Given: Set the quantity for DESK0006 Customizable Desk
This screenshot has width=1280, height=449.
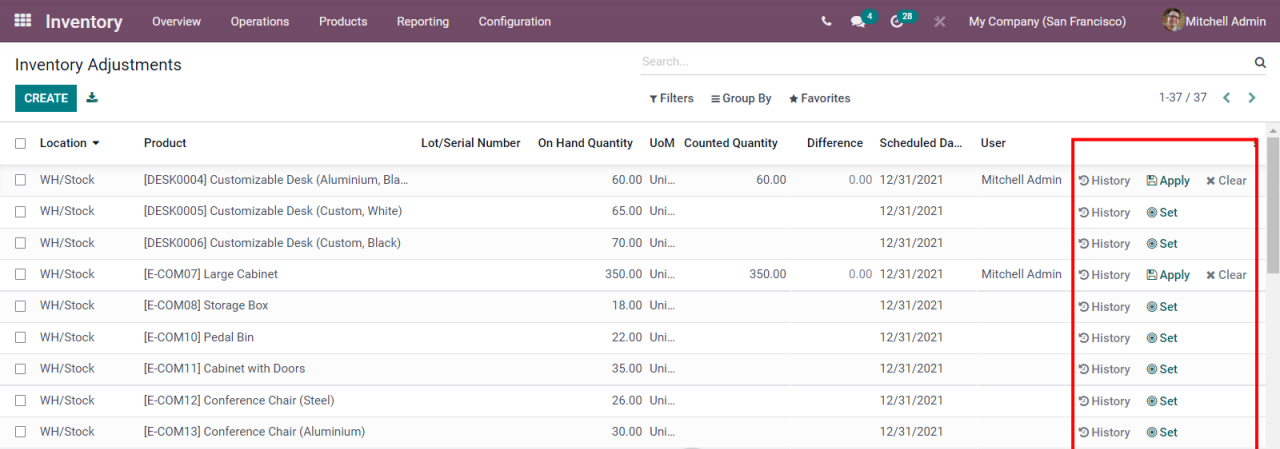Looking at the screenshot, I should click(1162, 244).
